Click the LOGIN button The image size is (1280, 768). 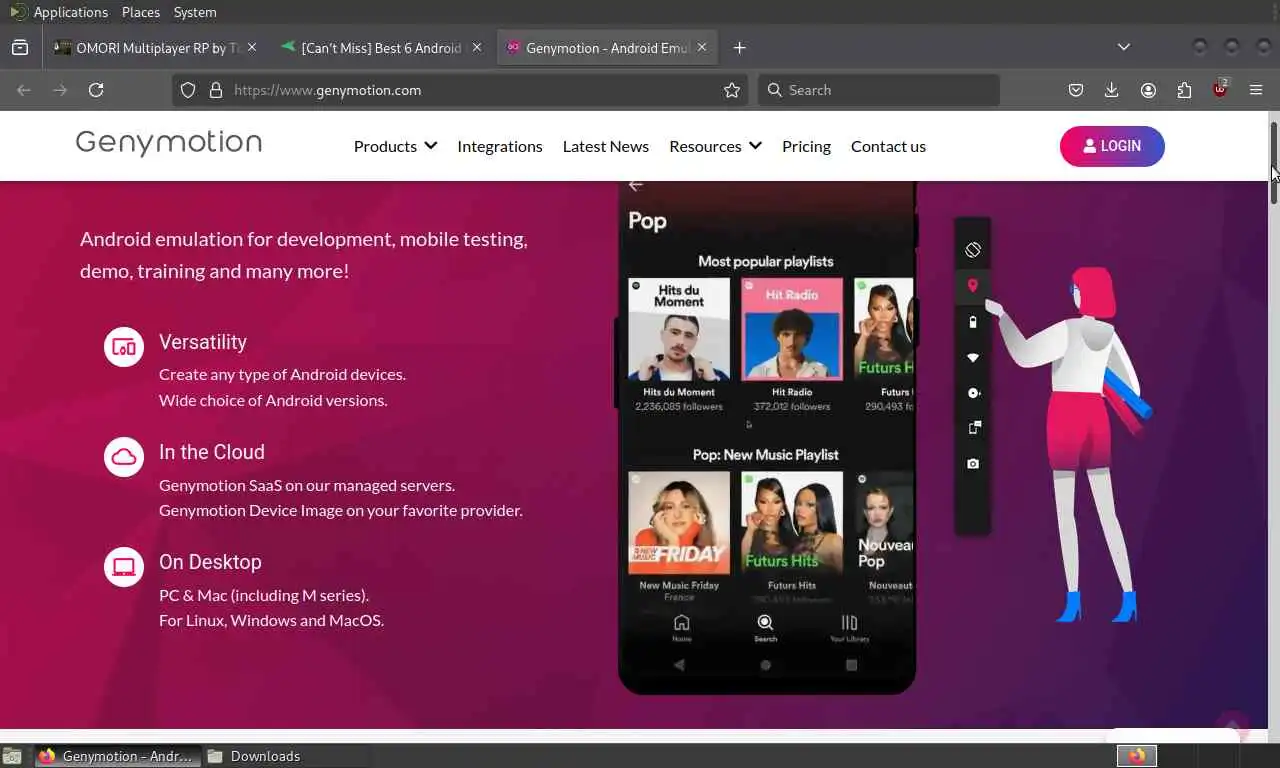[1112, 146]
